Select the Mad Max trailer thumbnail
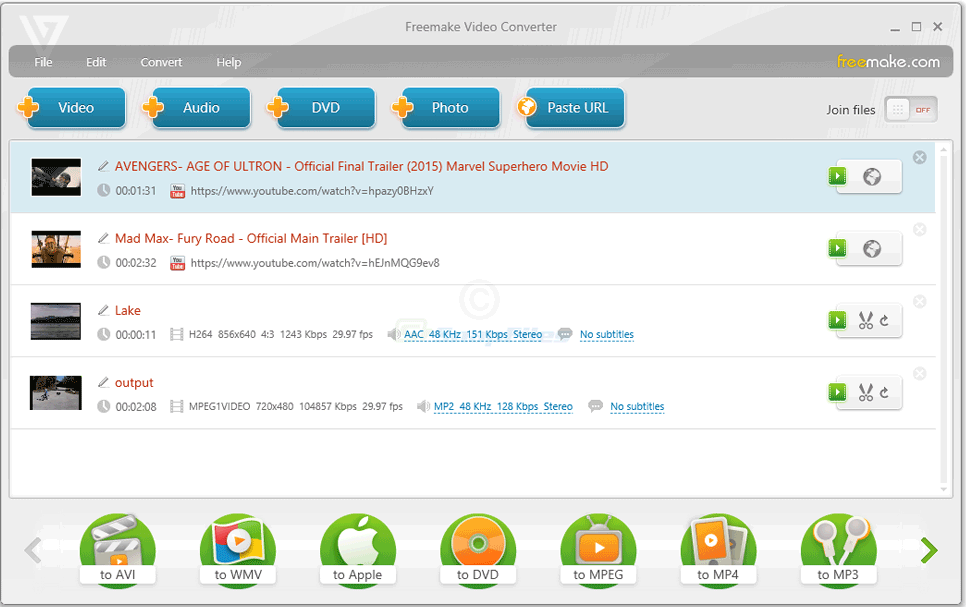Screen dimensions: 966x607 [x=56, y=249]
